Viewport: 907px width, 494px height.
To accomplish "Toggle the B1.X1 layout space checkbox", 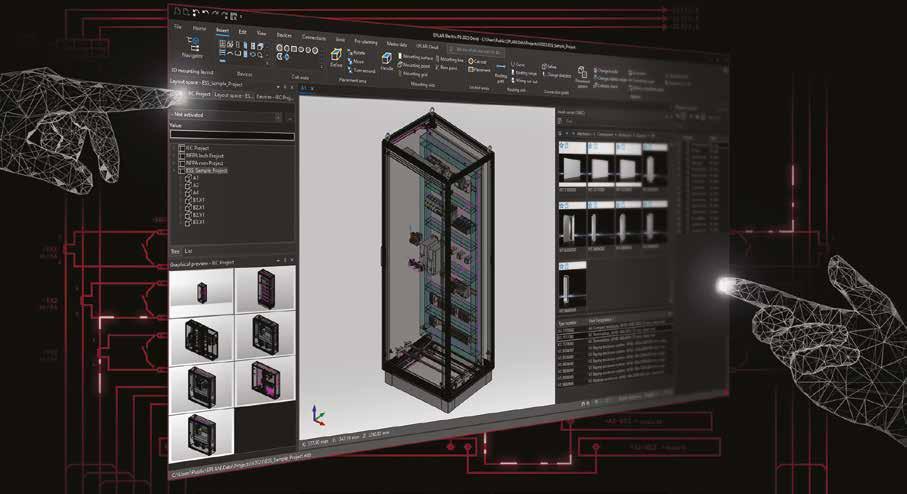I will [x=188, y=200].
